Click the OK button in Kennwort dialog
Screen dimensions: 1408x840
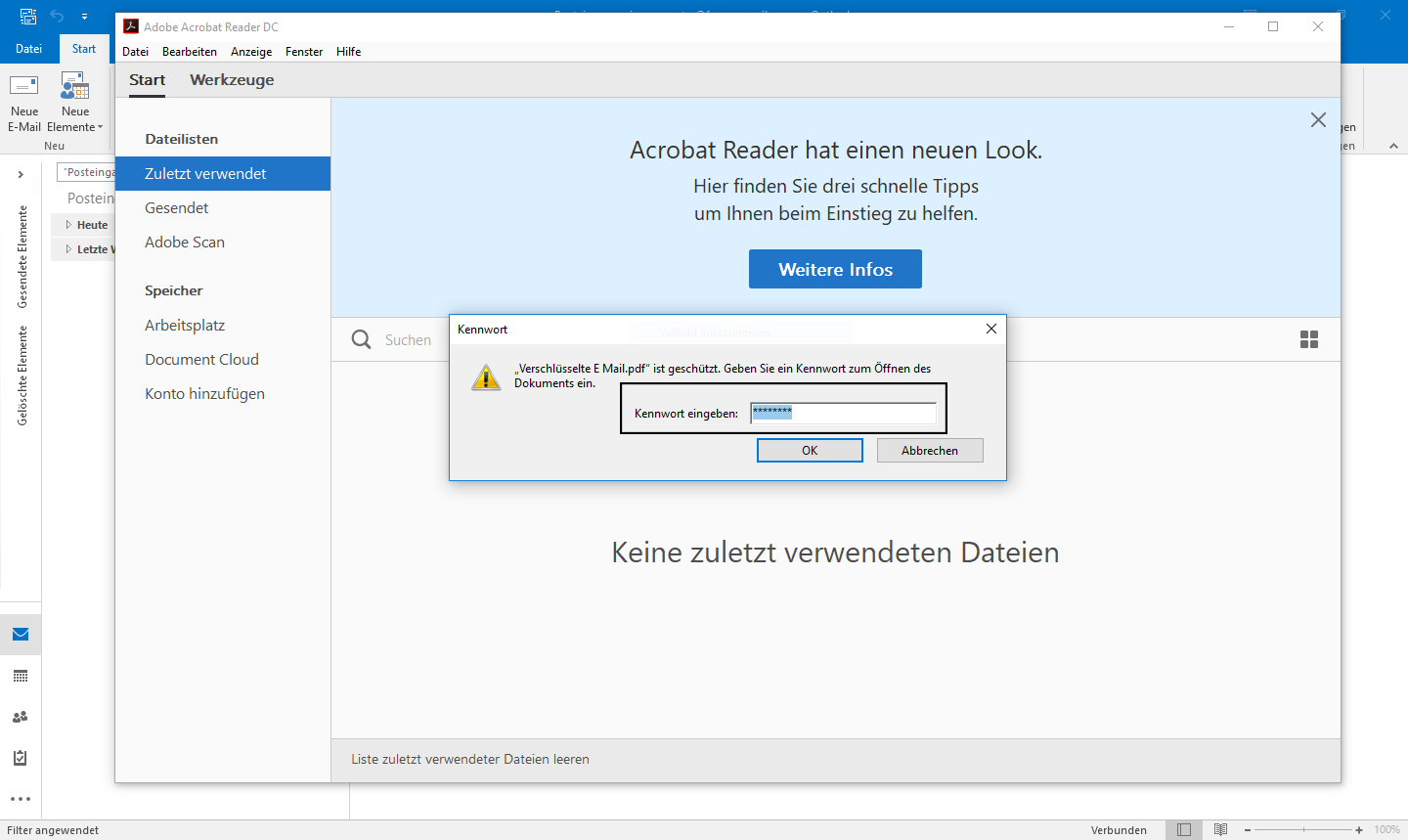point(810,450)
